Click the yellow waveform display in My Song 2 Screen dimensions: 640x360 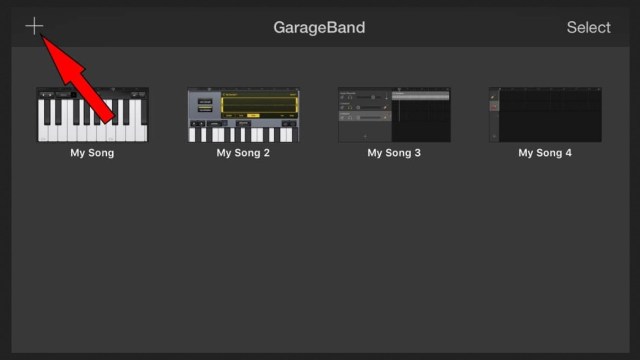[x=259, y=105]
